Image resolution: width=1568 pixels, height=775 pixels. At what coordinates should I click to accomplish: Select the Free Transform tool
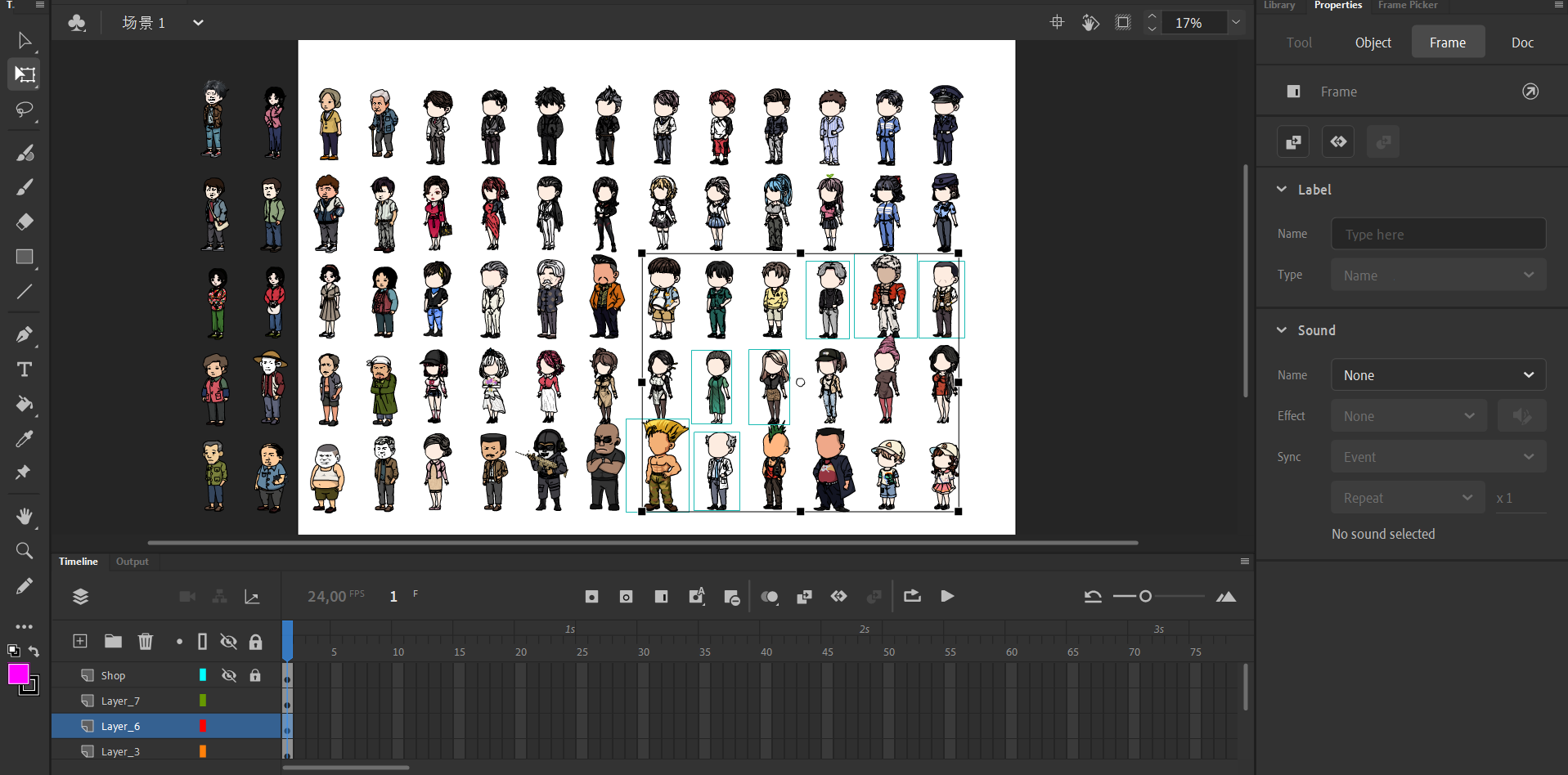point(25,74)
